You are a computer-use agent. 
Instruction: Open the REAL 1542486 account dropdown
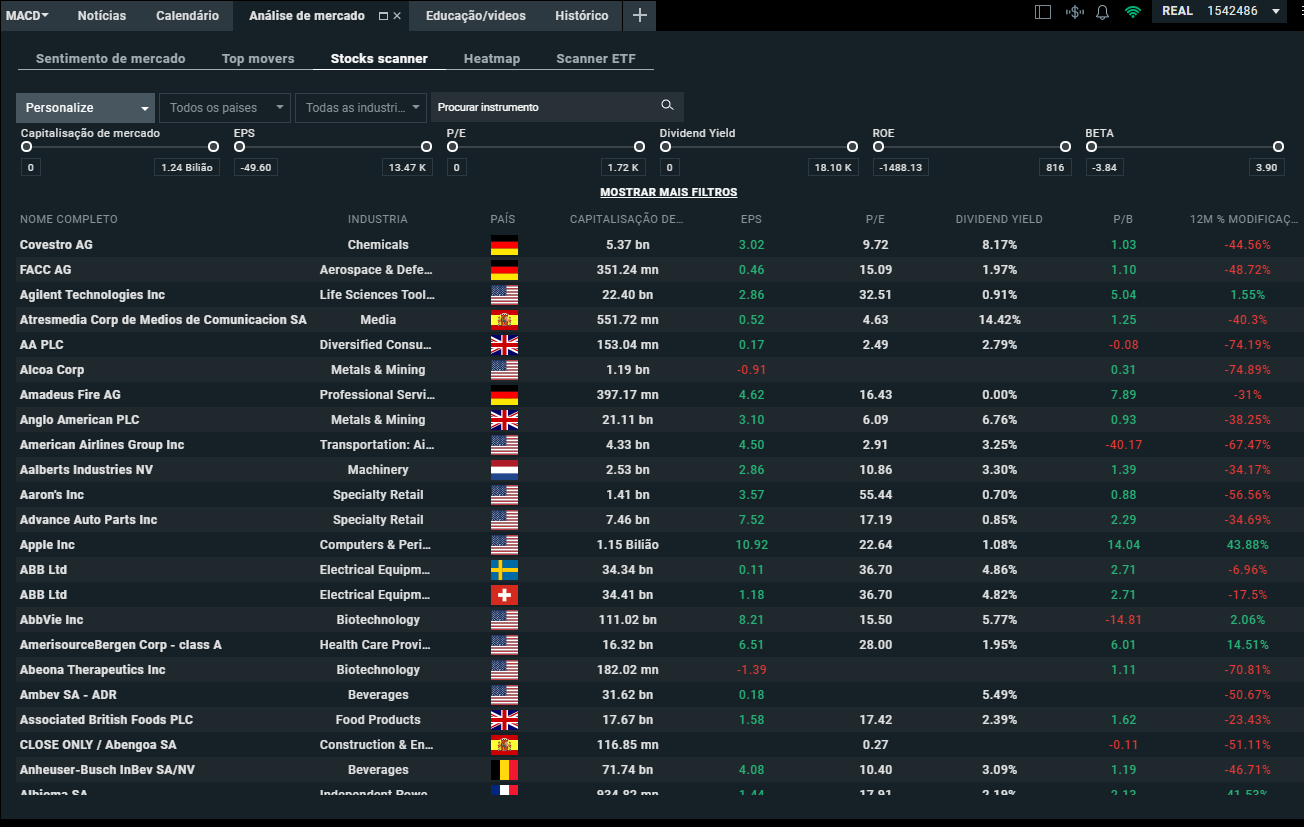point(1220,11)
